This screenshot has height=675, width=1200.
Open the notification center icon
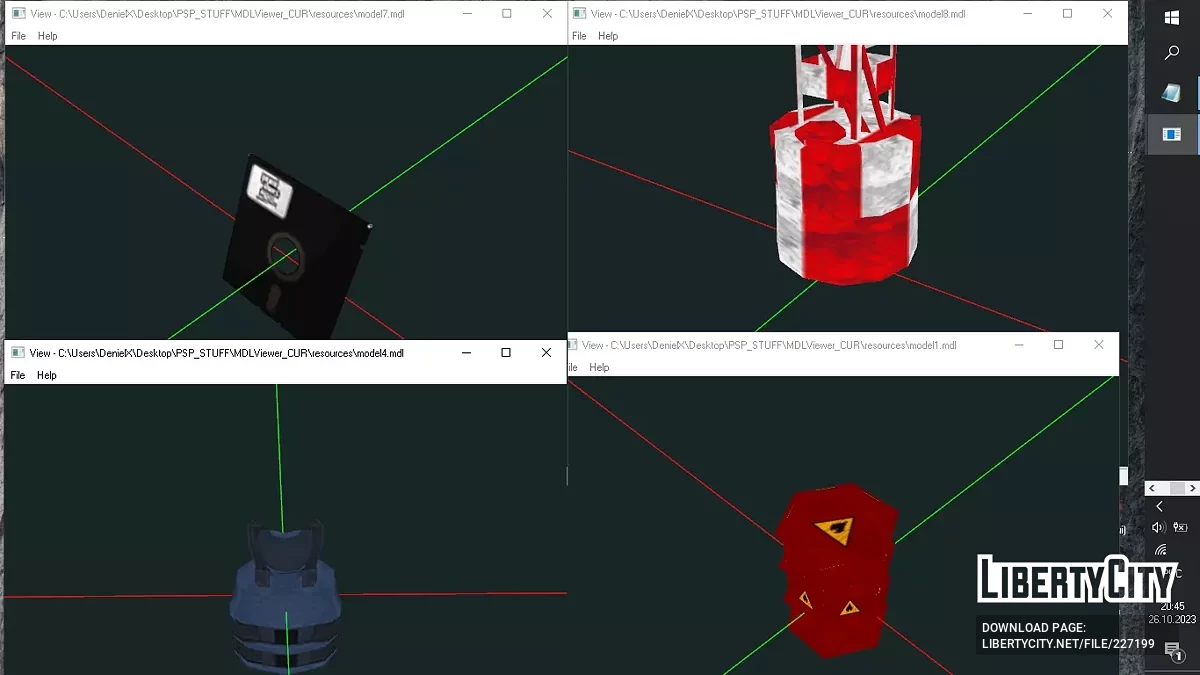1172,650
